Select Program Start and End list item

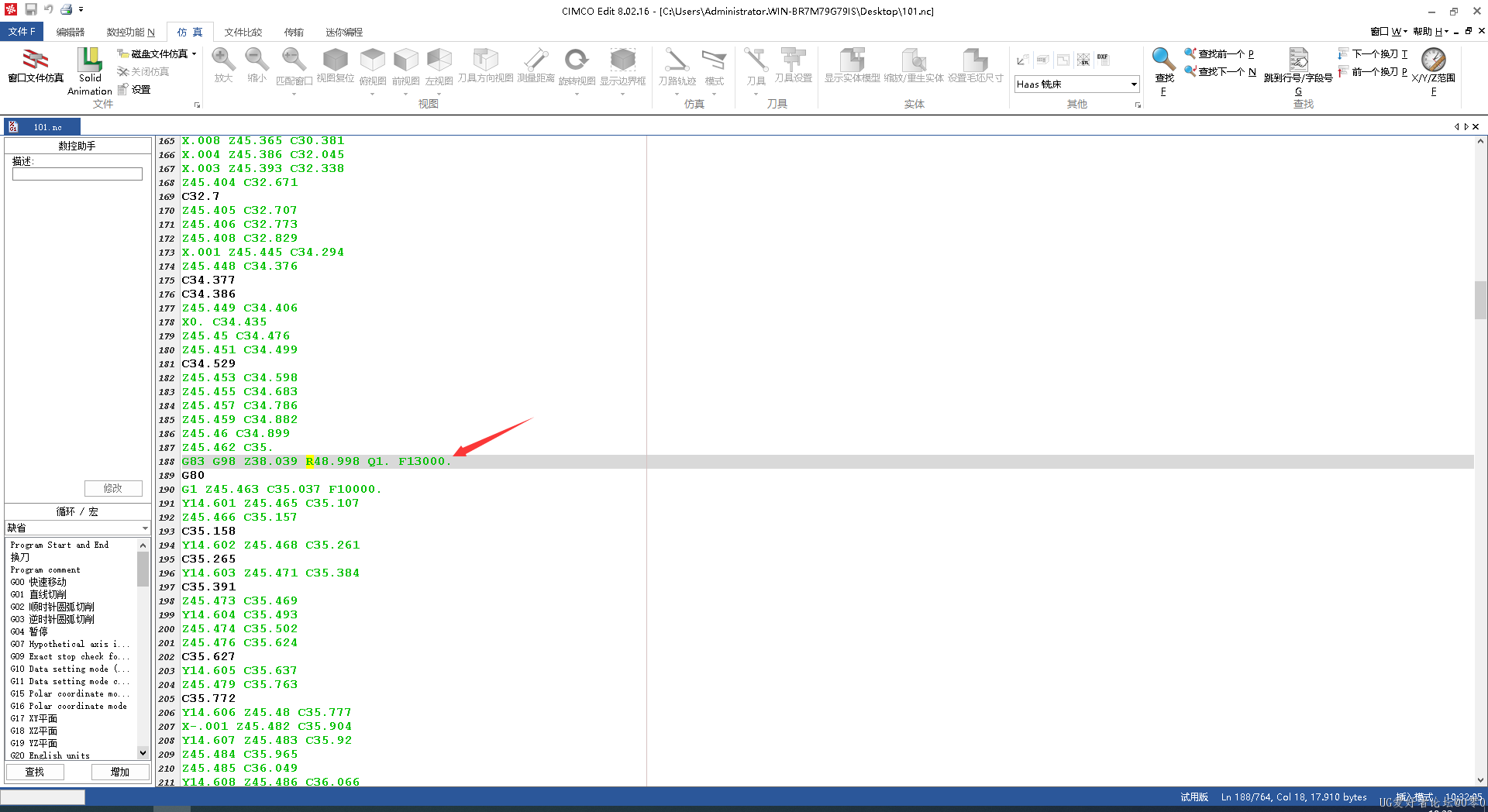tap(60, 545)
